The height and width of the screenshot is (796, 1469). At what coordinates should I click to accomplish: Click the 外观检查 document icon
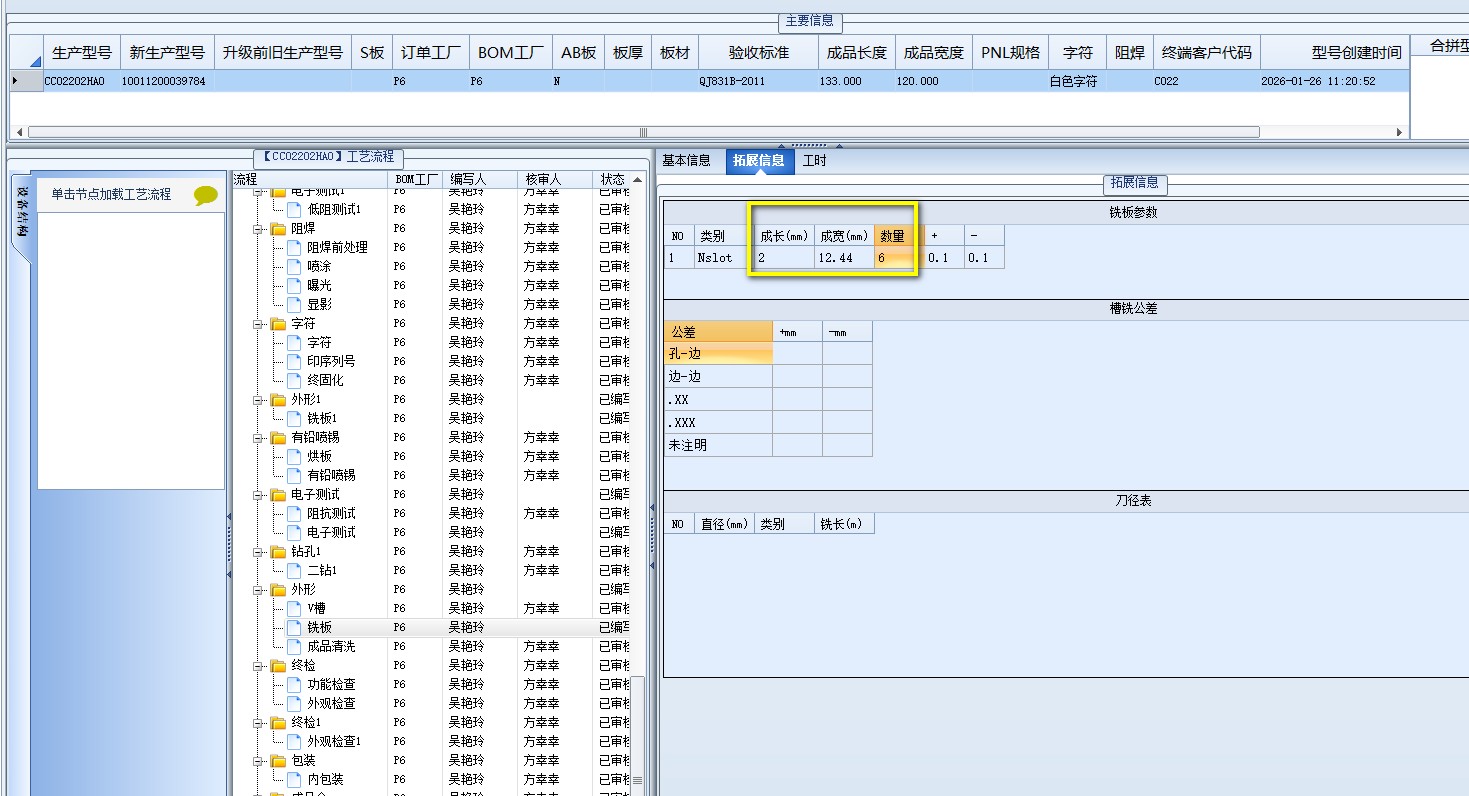coord(294,704)
